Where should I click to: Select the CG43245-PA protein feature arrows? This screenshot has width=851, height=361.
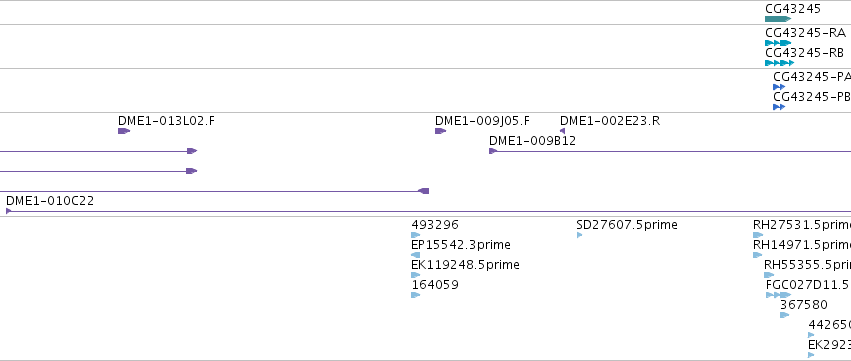click(779, 87)
